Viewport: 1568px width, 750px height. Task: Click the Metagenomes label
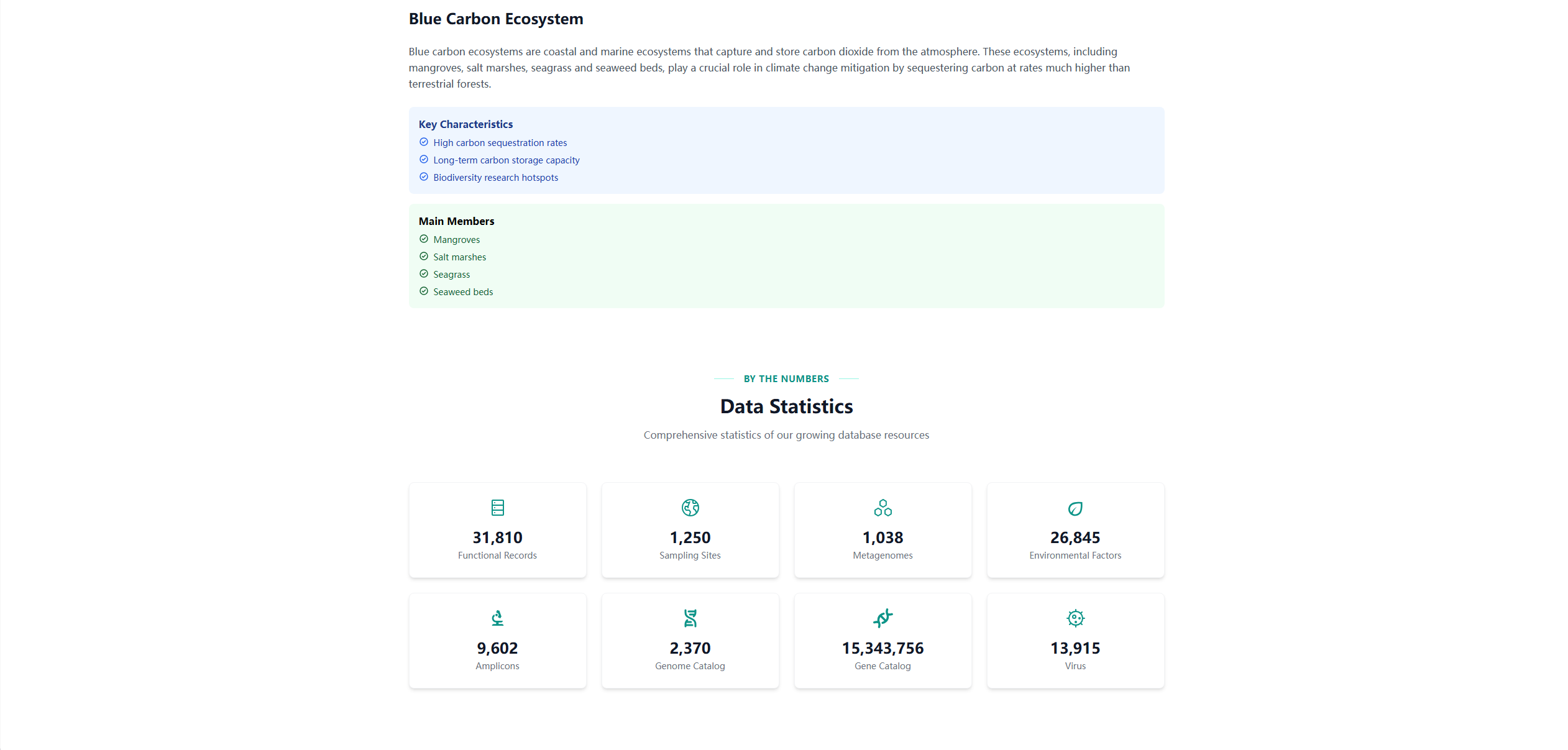(x=883, y=556)
